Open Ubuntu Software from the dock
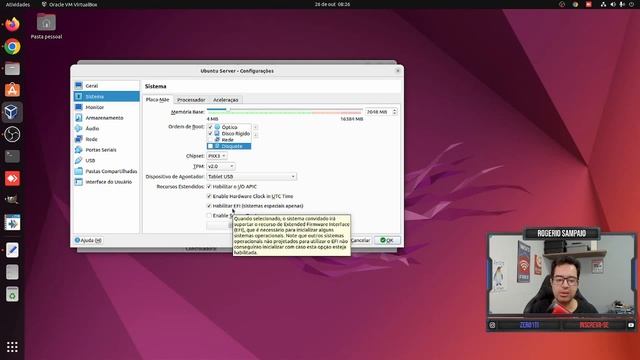 (x=12, y=90)
